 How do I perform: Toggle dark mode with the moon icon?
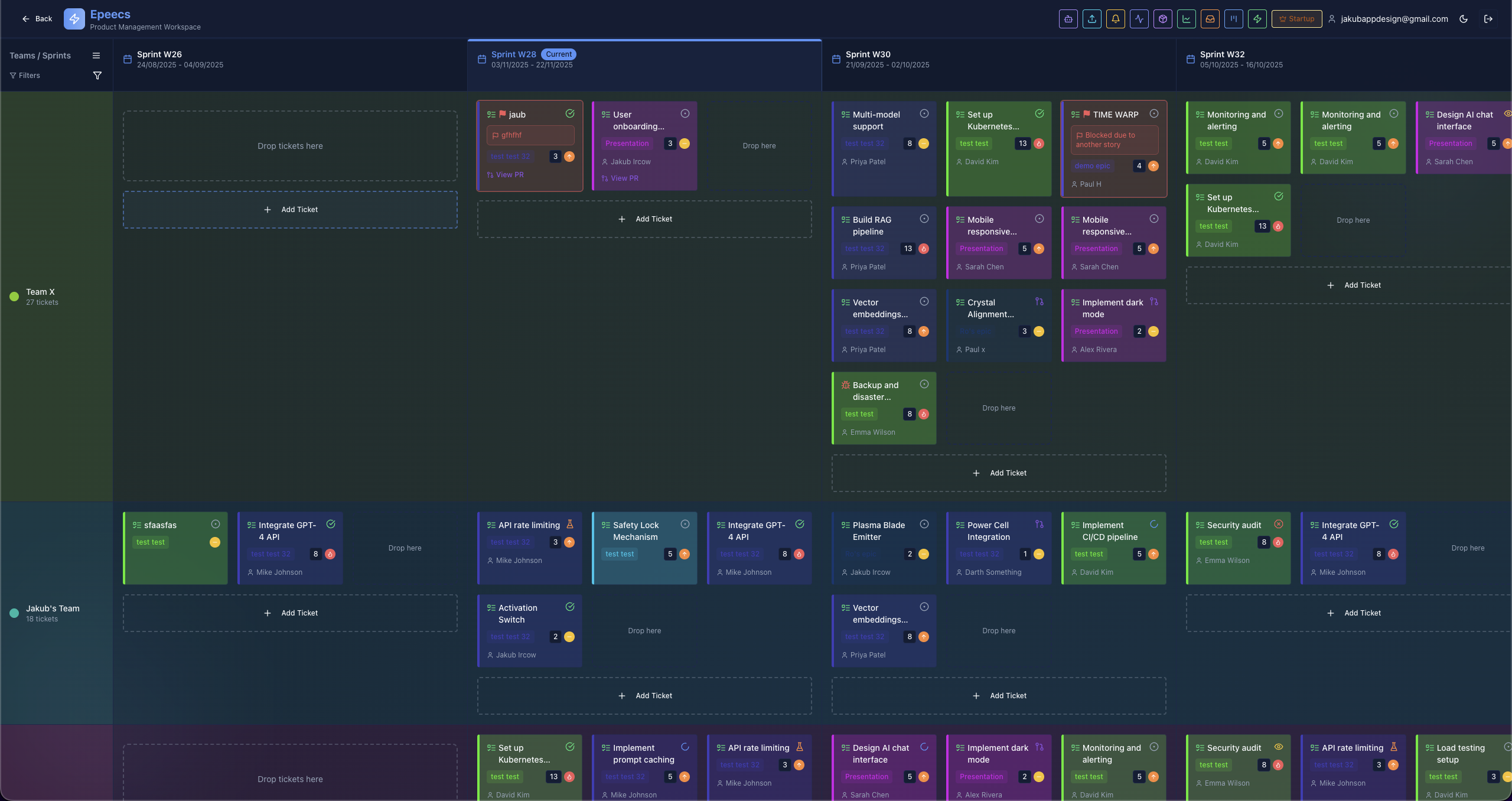pyautogui.click(x=1464, y=19)
